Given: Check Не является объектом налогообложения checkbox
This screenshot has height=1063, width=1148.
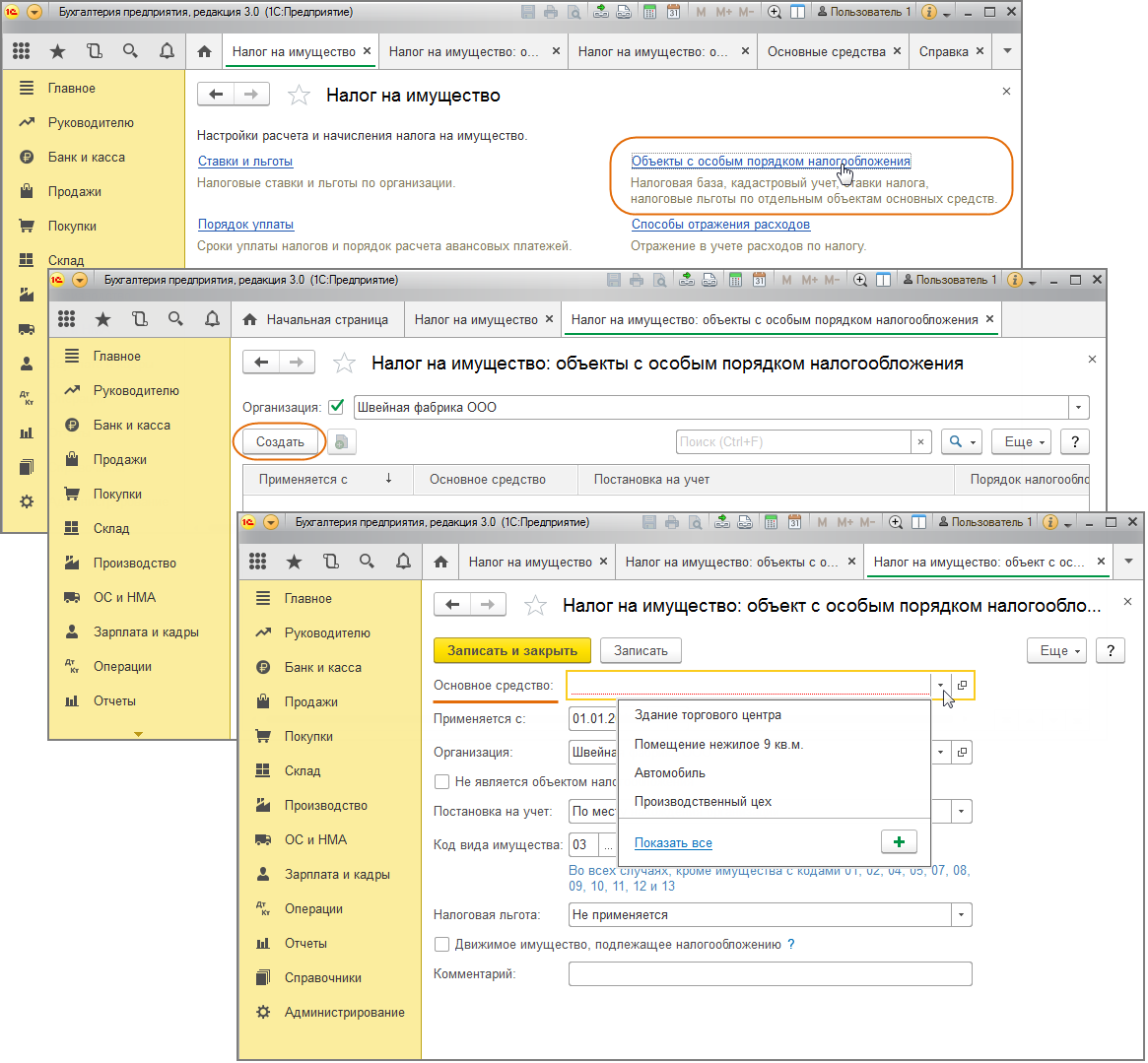Looking at the screenshot, I should (x=441, y=782).
